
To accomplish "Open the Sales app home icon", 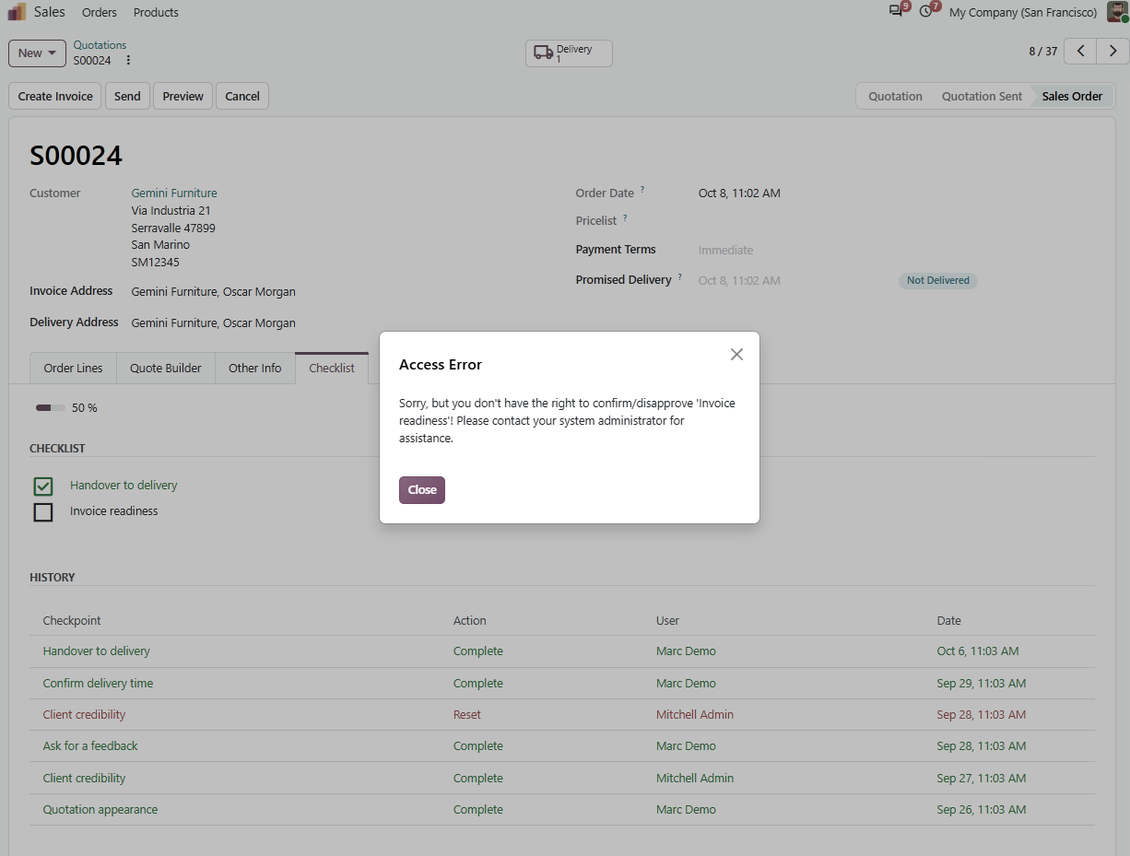I will [x=17, y=12].
